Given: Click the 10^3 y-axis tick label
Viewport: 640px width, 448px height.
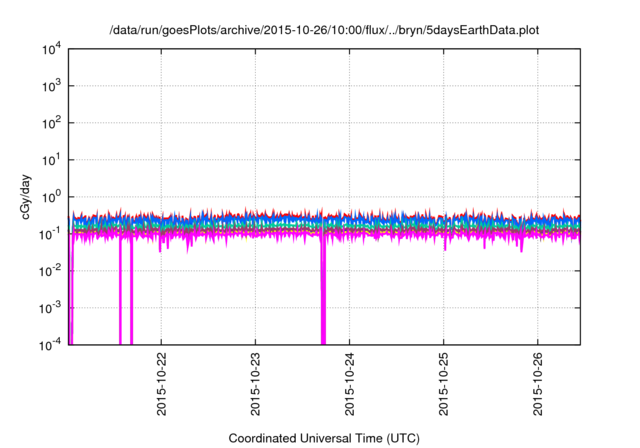Looking at the screenshot, I should [x=51, y=86].
